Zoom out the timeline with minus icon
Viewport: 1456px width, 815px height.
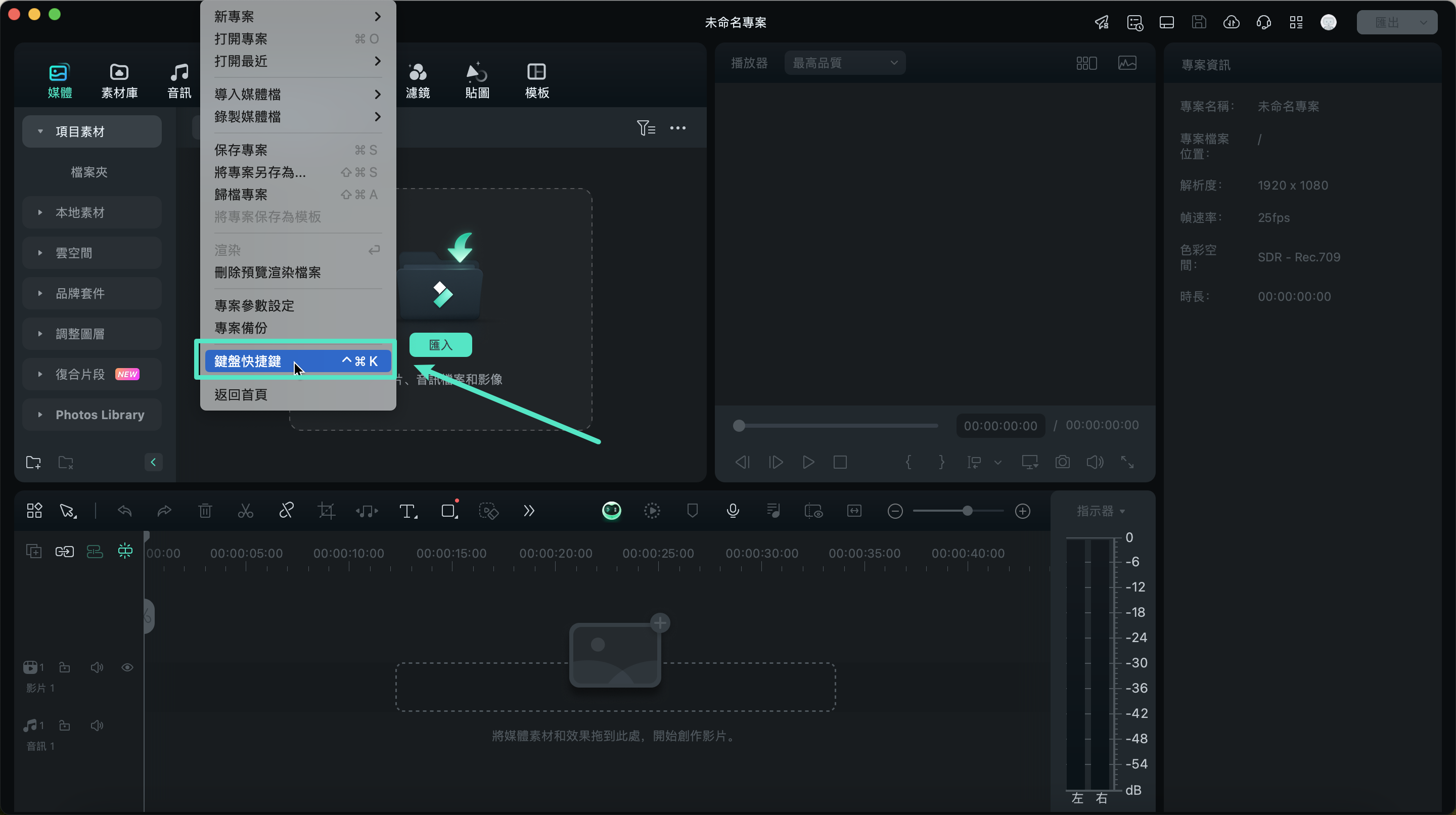(x=895, y=511)
